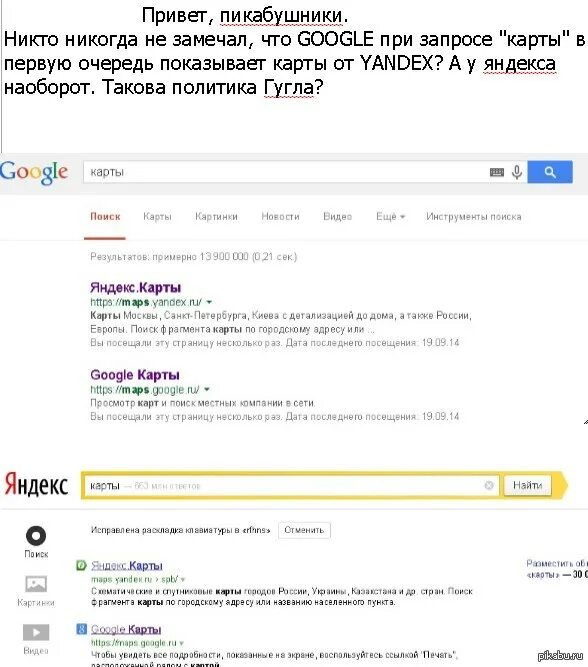This screenshot has height=667, width=588.
Task: Switch to the Новости tab in Google
Action: tap(280, 217)
